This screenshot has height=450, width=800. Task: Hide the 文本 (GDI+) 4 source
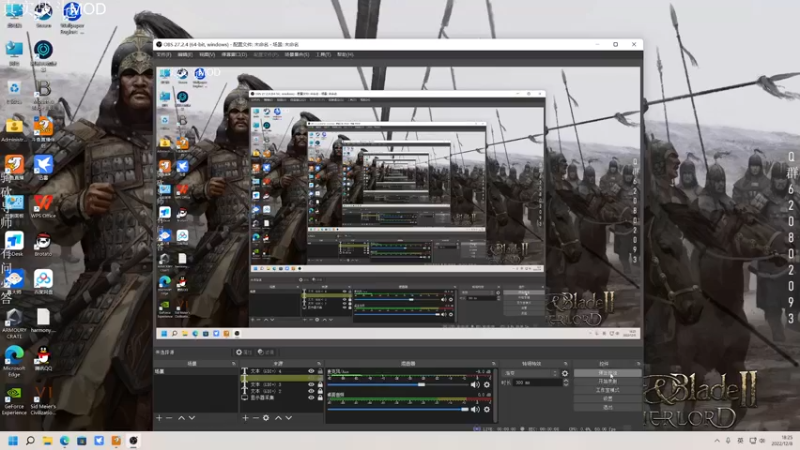311,371
